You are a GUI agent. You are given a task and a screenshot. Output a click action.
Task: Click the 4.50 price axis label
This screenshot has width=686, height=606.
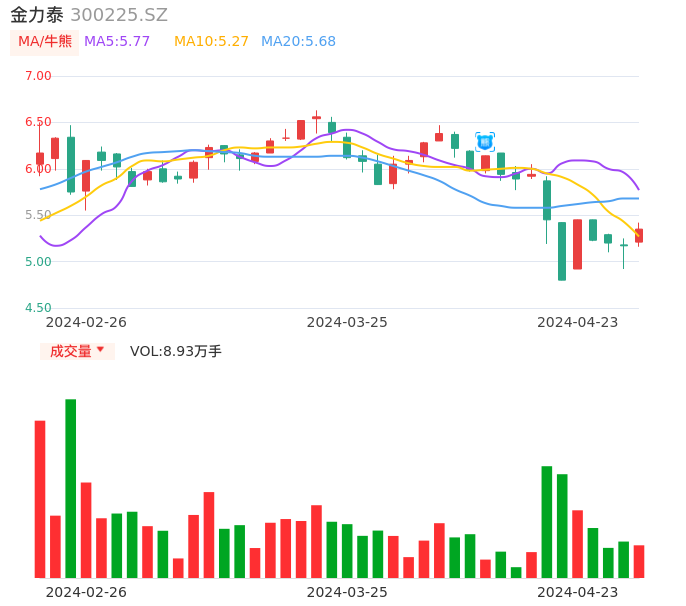coord(38,308)
